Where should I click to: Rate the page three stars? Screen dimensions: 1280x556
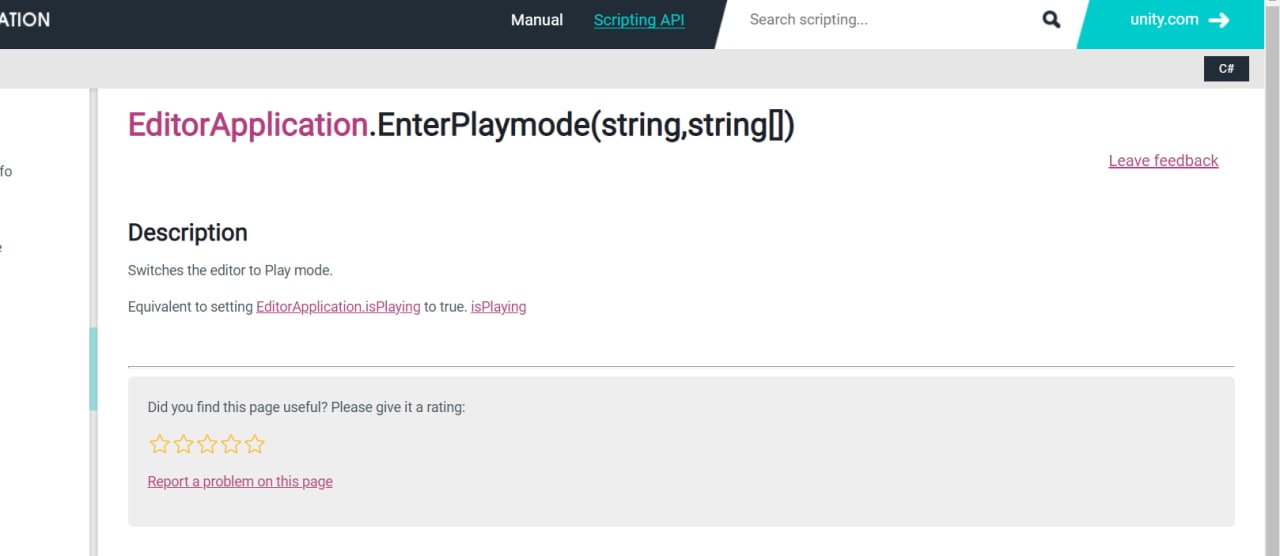207,444
